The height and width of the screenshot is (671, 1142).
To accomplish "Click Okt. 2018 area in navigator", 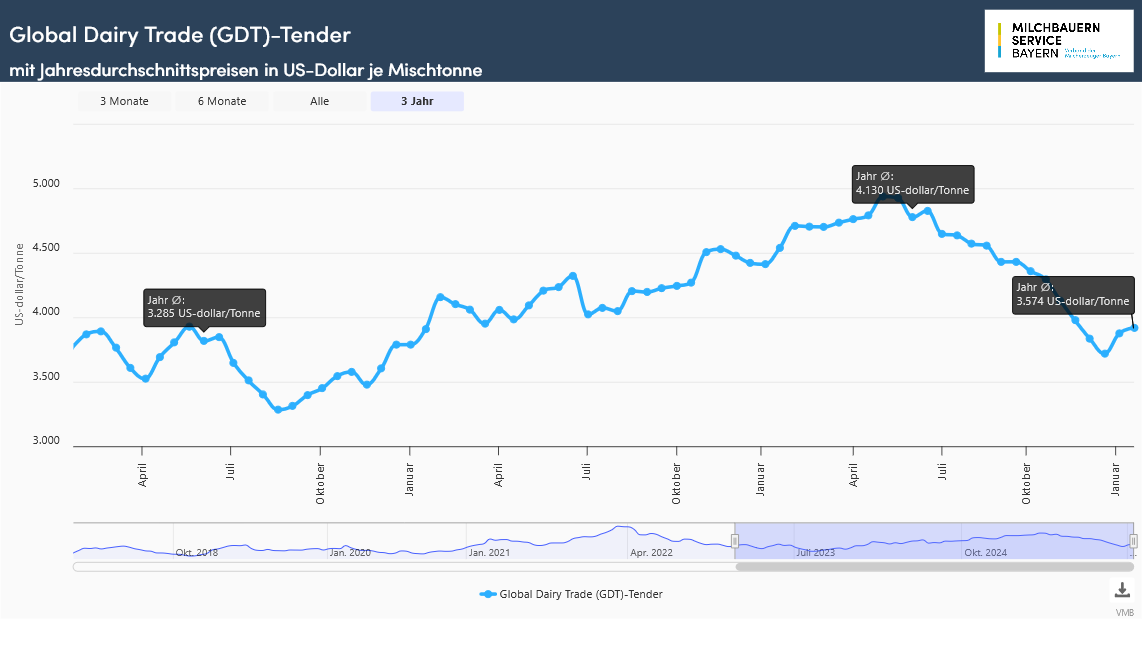I will pos(196,552).
